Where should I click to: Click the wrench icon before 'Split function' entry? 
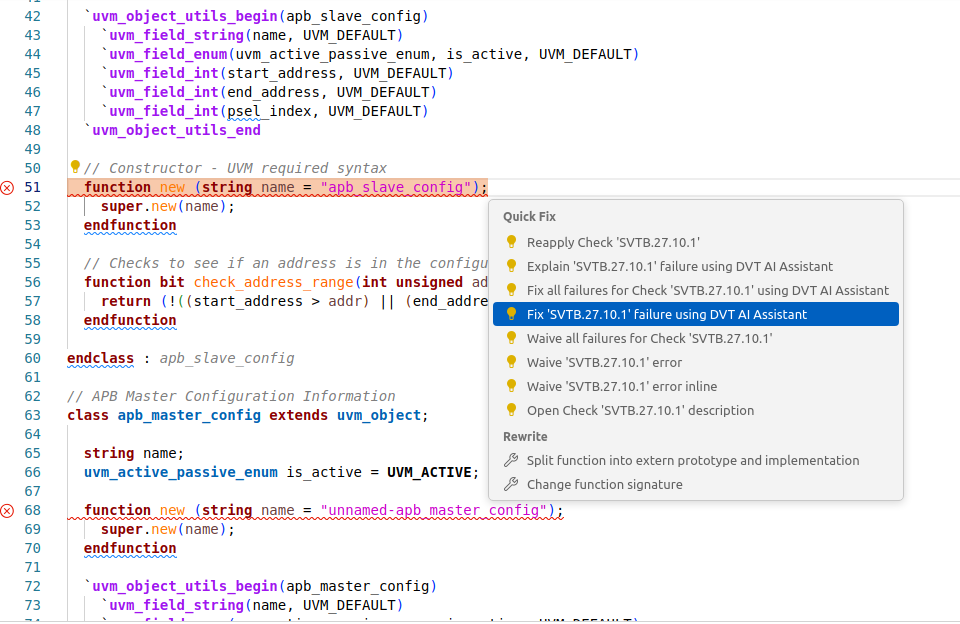(510, 460)
